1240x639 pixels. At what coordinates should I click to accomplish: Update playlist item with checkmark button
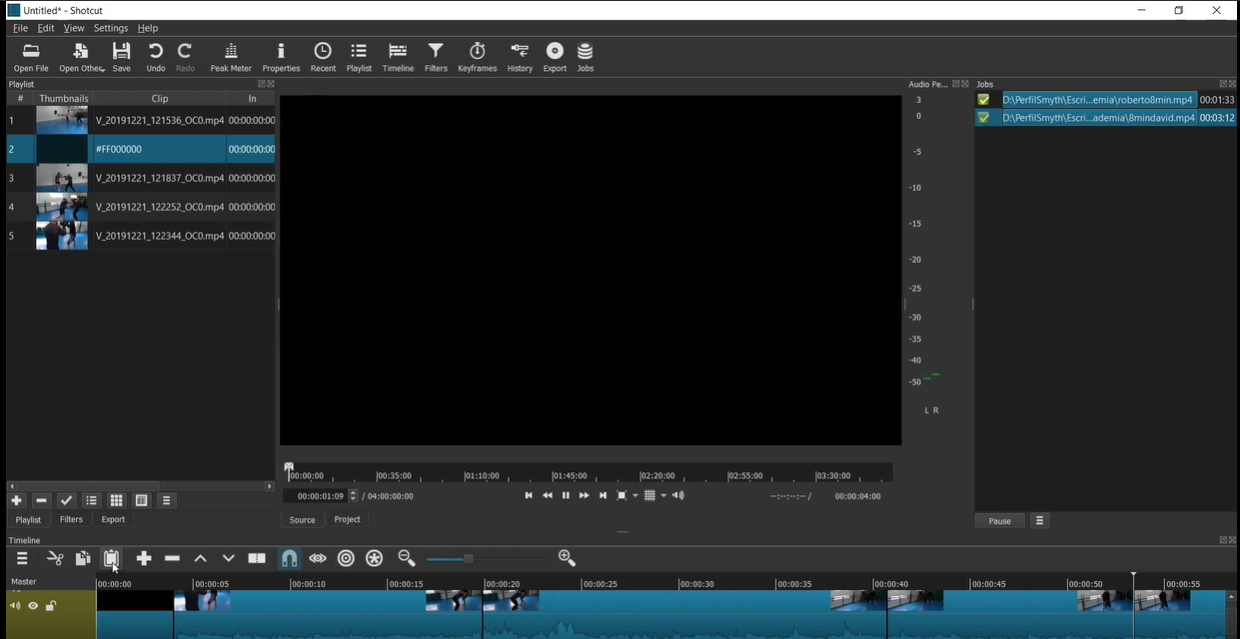coord(67,500)
